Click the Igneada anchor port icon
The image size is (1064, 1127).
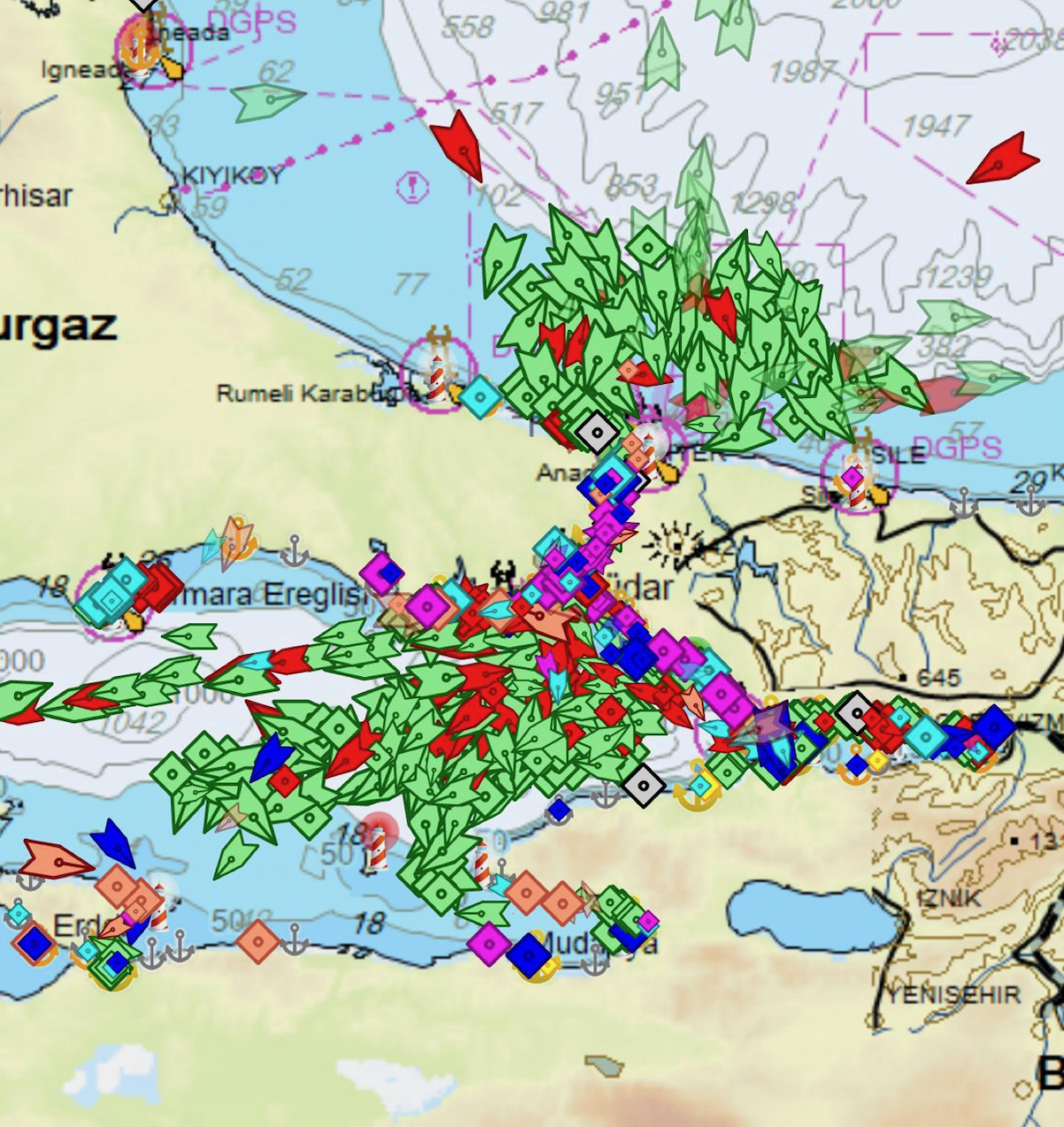click(139, 46)
